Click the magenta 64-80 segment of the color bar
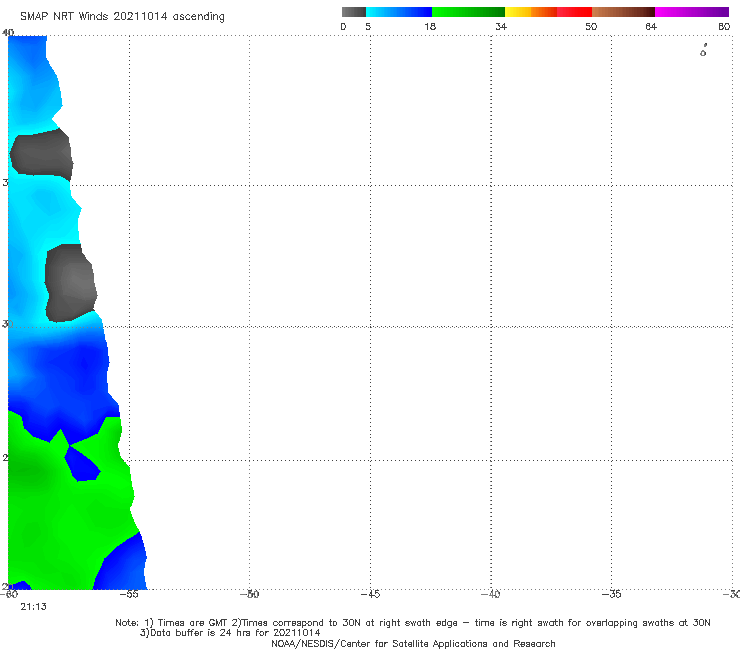 pyautogui.click(x=692, y=12)
